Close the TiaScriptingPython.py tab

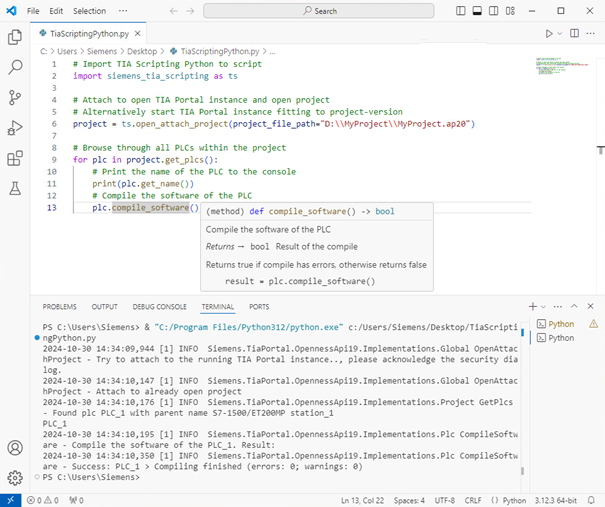pyautogui.click(x=137, y=34)
